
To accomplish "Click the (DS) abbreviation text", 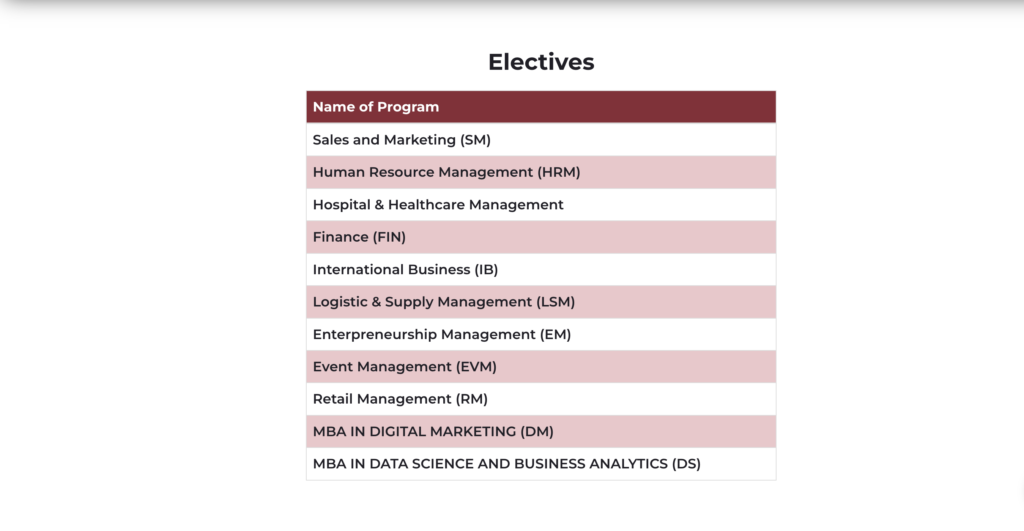I will coord(686,464).
